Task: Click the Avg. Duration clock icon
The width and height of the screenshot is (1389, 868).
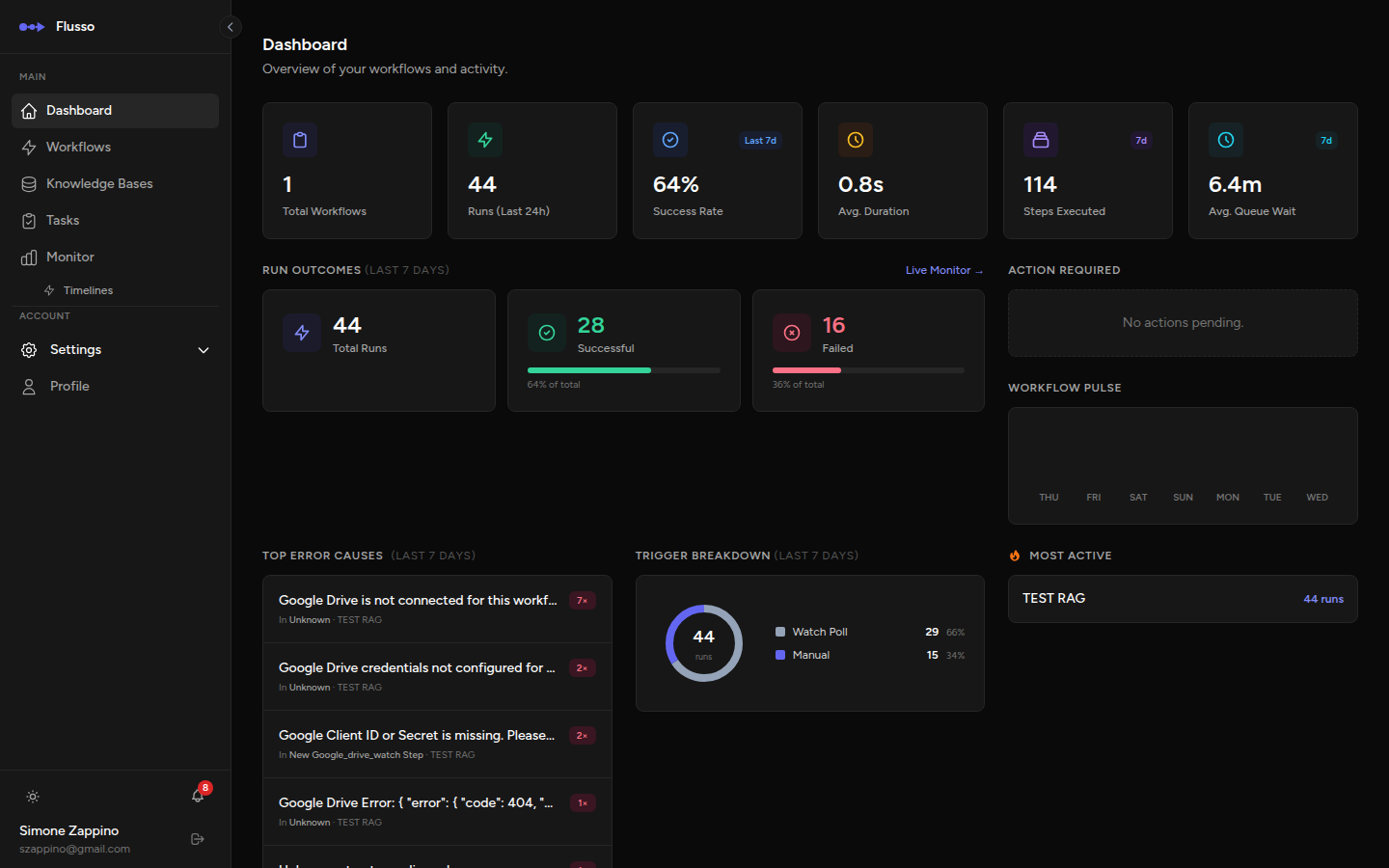Action: point(856,140)
